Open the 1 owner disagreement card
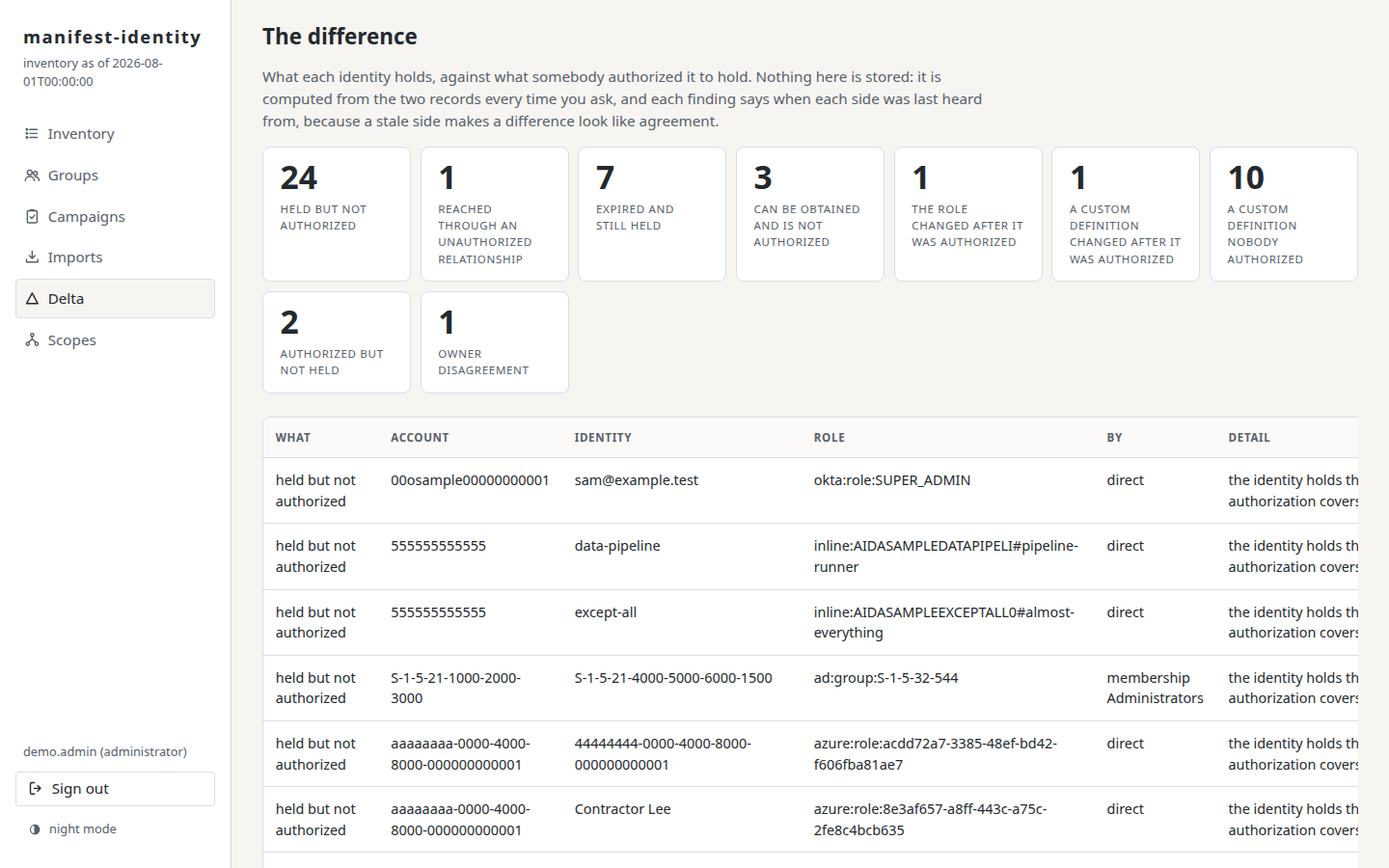 point(495,342)
